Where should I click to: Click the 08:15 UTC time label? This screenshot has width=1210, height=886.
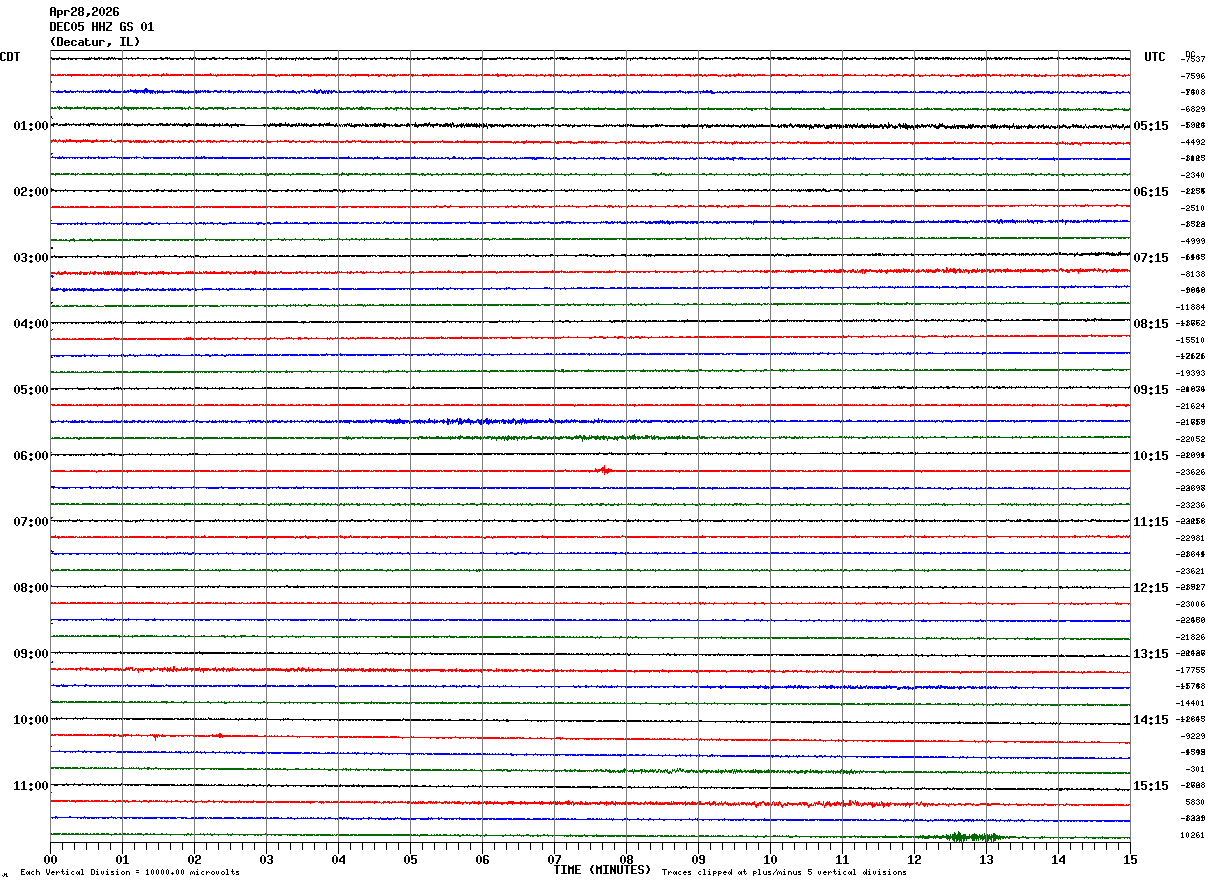pyautogui.click(x=1152, y=324)
